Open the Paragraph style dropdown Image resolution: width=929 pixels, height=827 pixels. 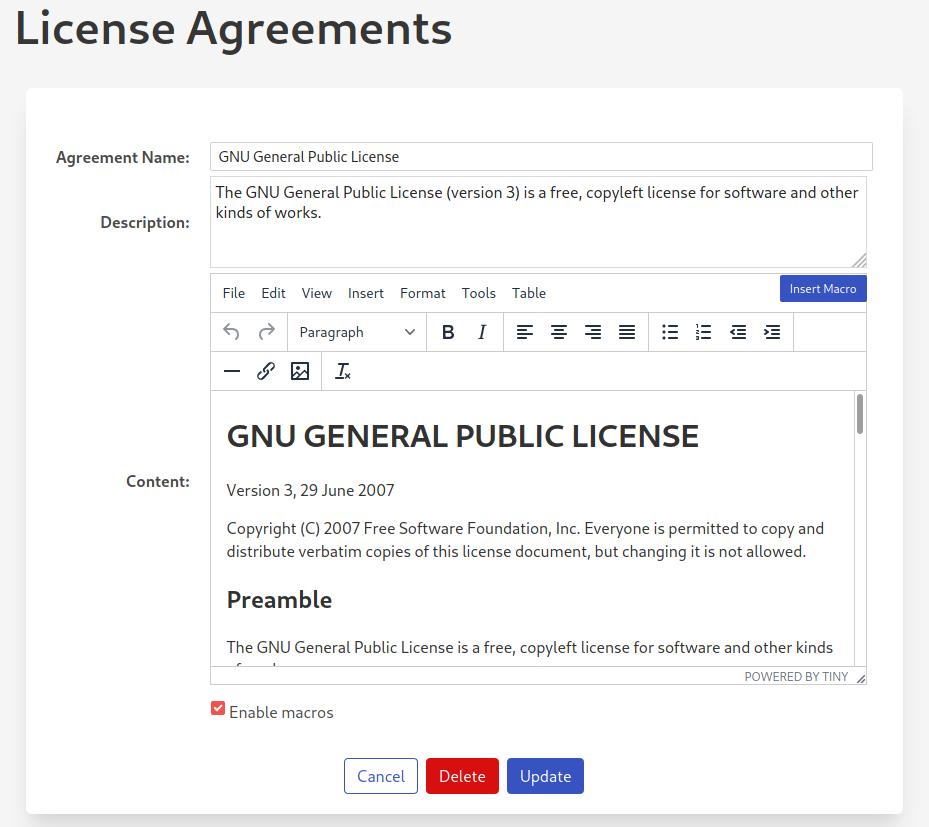click(x=356, y=331)
